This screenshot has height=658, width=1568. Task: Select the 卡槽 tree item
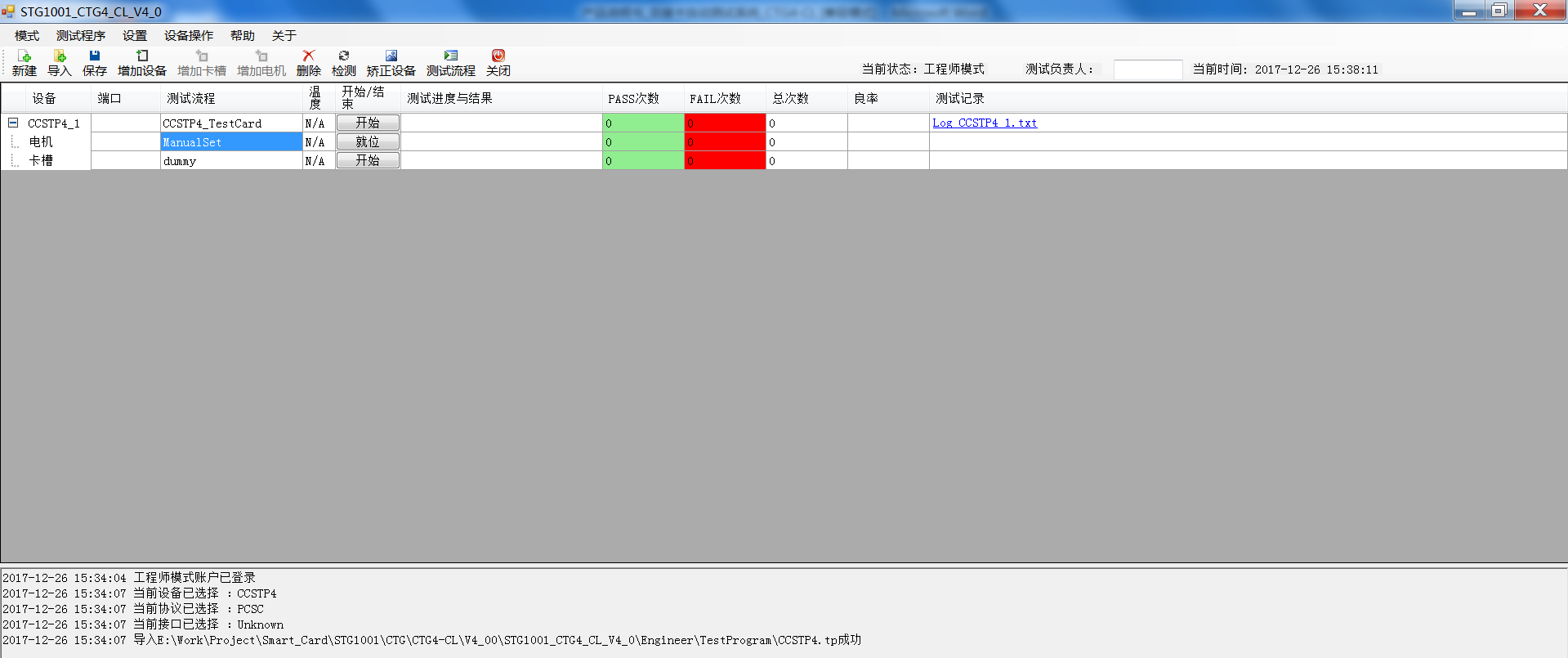tap(41, 160)
